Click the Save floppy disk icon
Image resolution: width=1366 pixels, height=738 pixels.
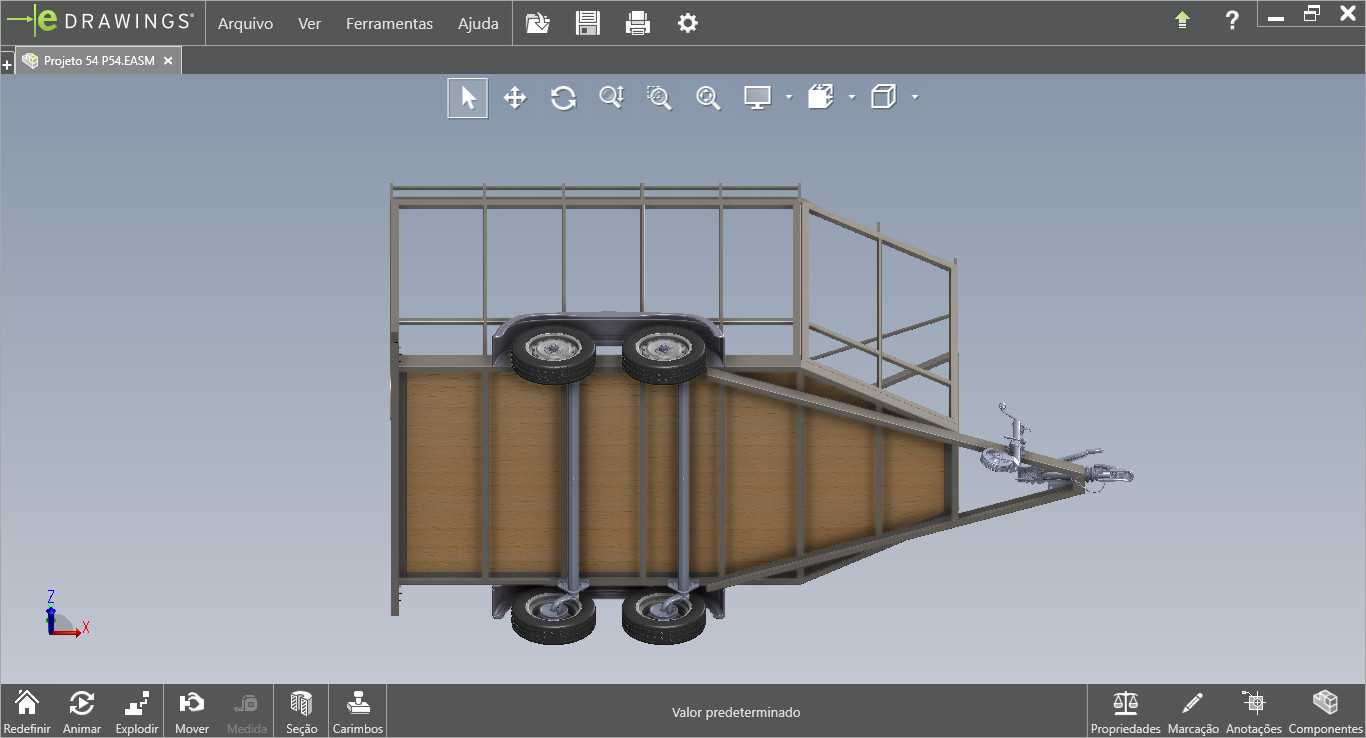coord(588,23)
